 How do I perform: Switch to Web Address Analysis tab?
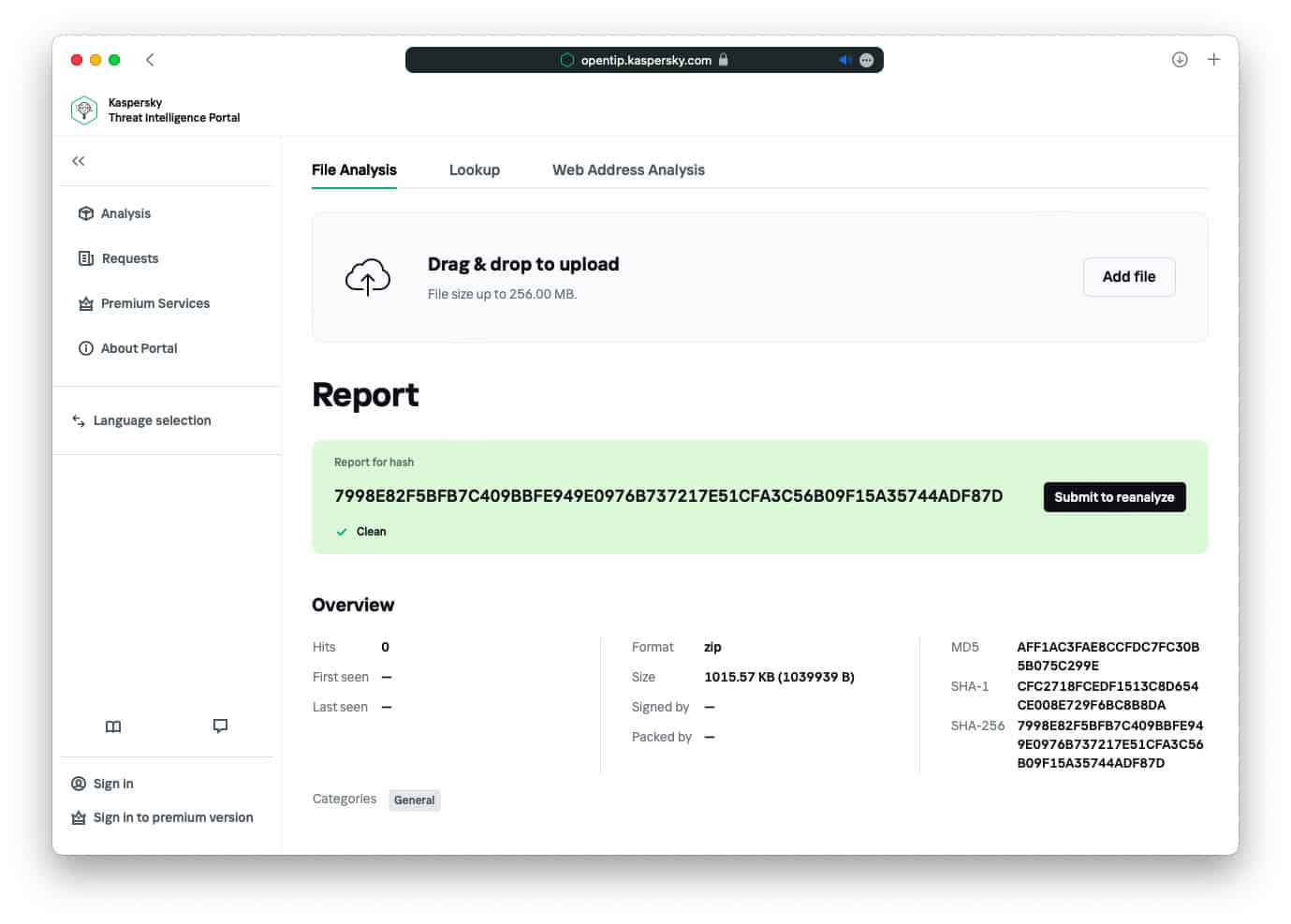point(628,170)
